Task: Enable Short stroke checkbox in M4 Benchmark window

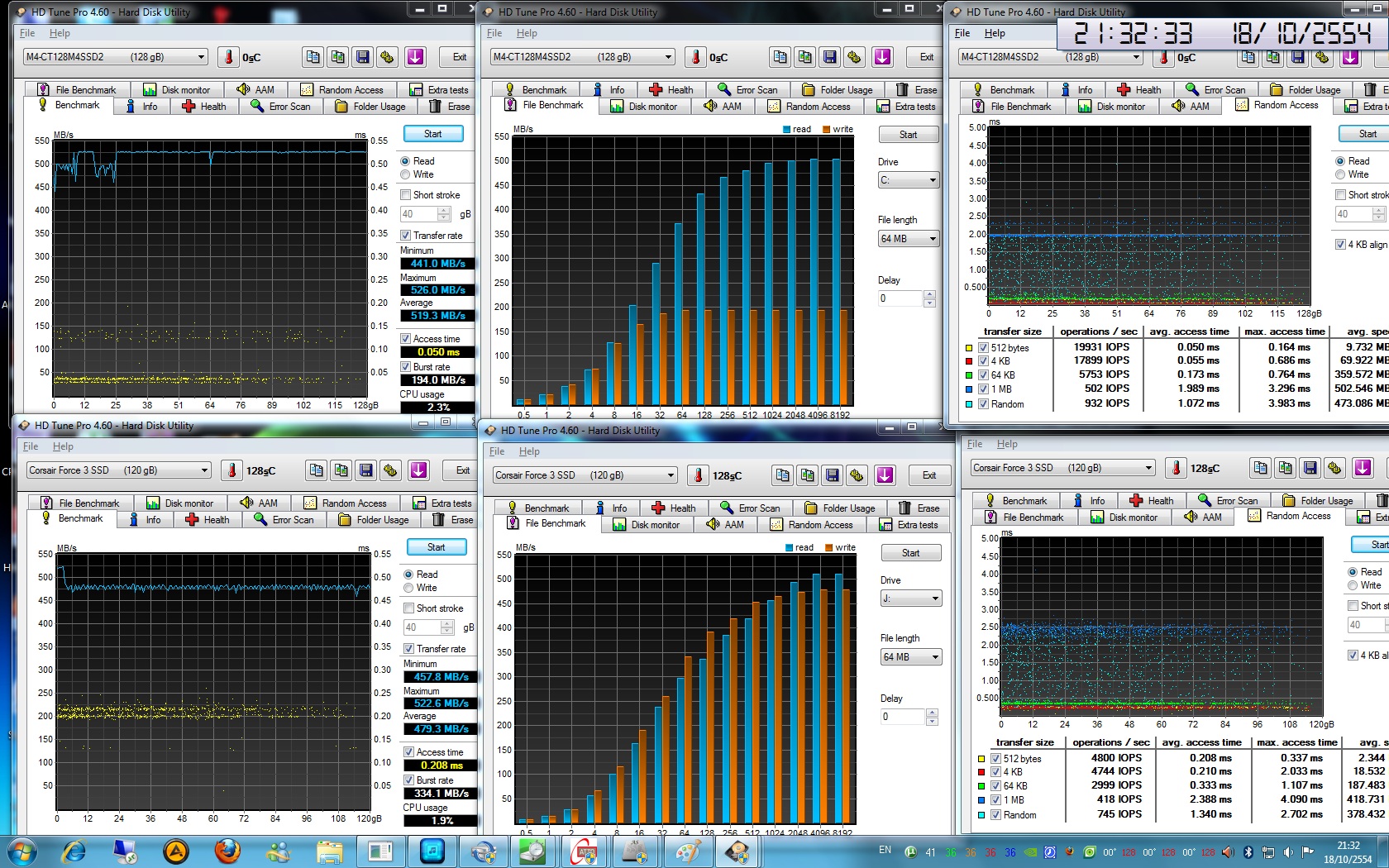Action: pyautogui.click(x=405, y=195)
